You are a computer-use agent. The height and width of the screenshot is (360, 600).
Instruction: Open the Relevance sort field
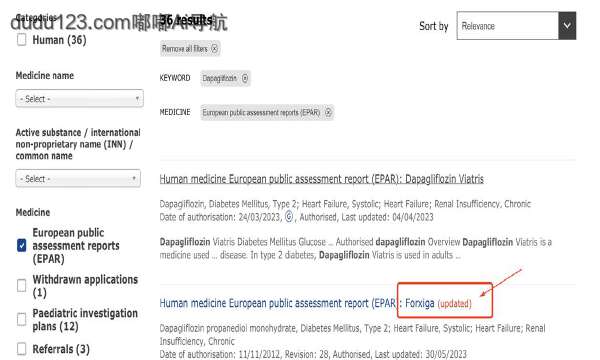(507, 26)
